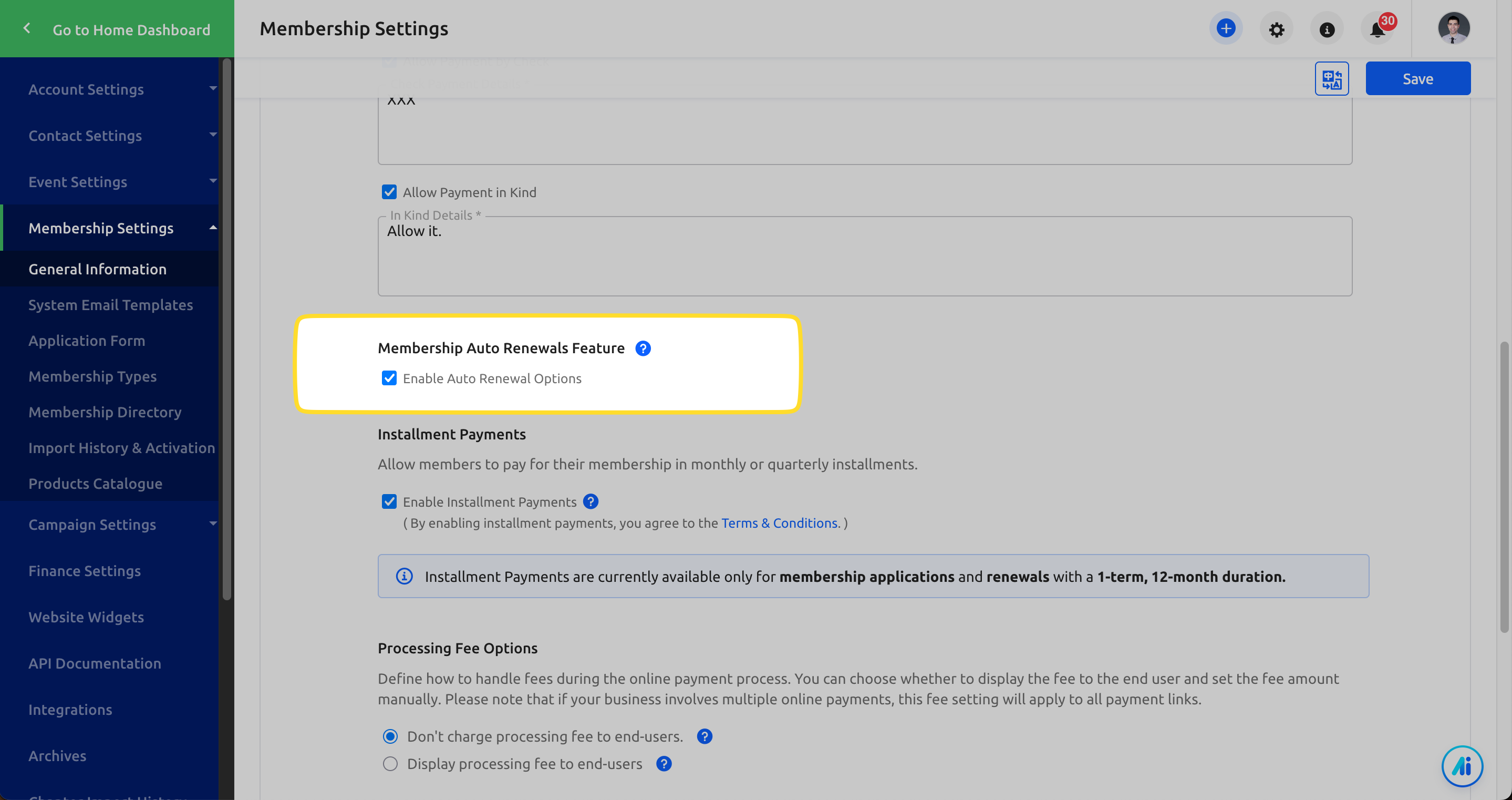Expand Event Settings menu arrow
The width and height of the screenshot is (1512, 800).
tap(213, 181)
